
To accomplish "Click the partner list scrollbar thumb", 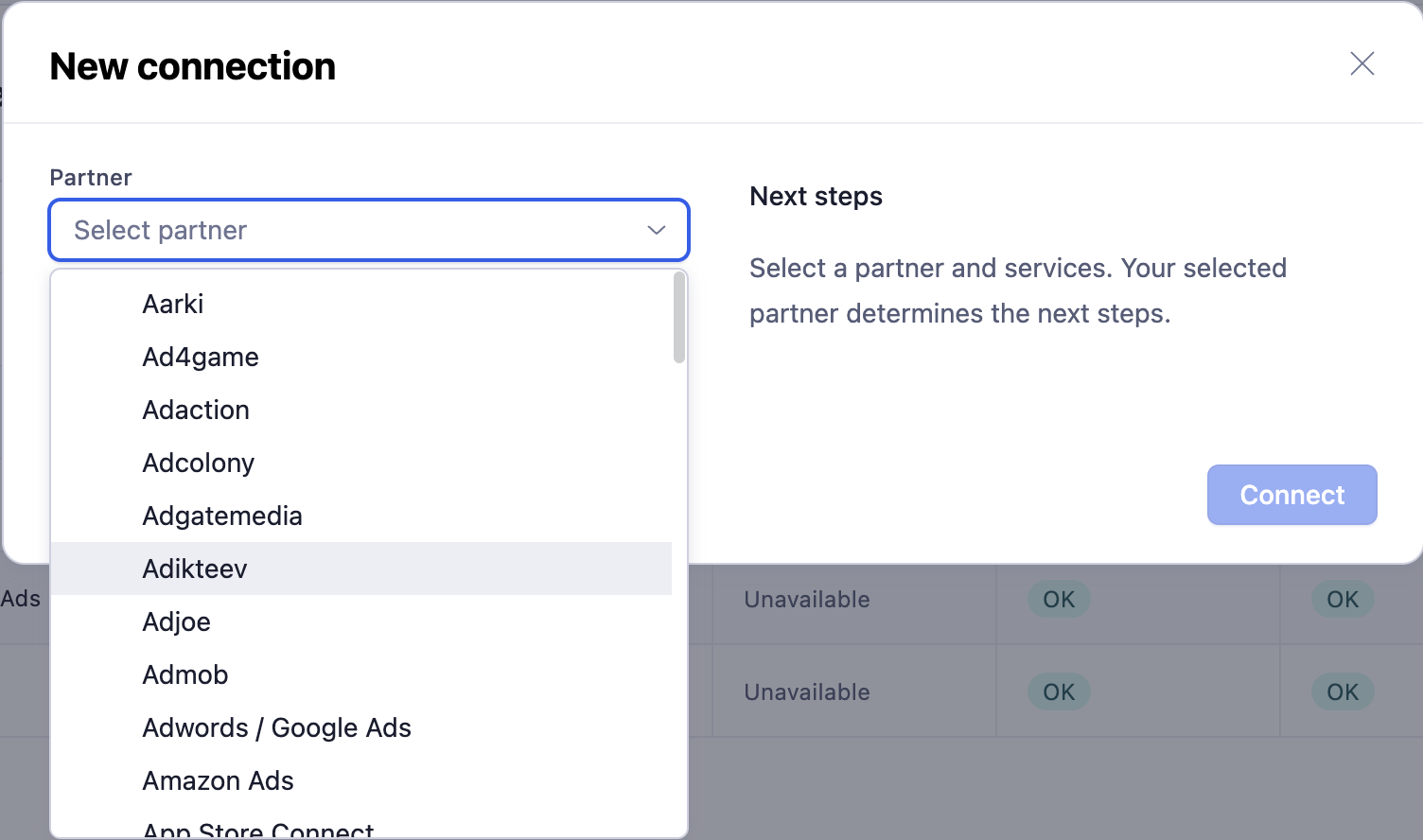I will [678, 317].
